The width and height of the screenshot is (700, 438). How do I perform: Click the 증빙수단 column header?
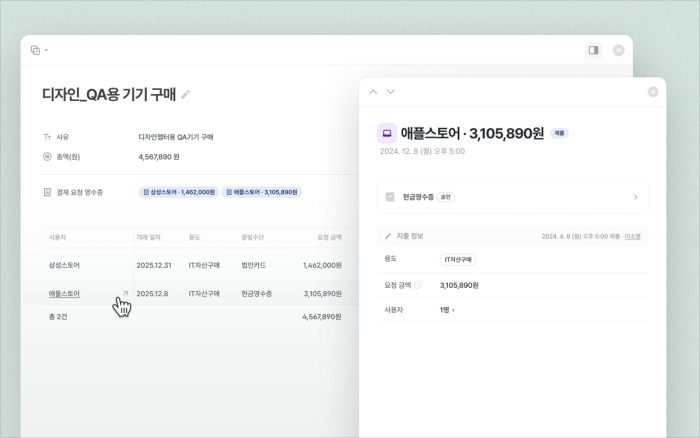pos(253,238)
